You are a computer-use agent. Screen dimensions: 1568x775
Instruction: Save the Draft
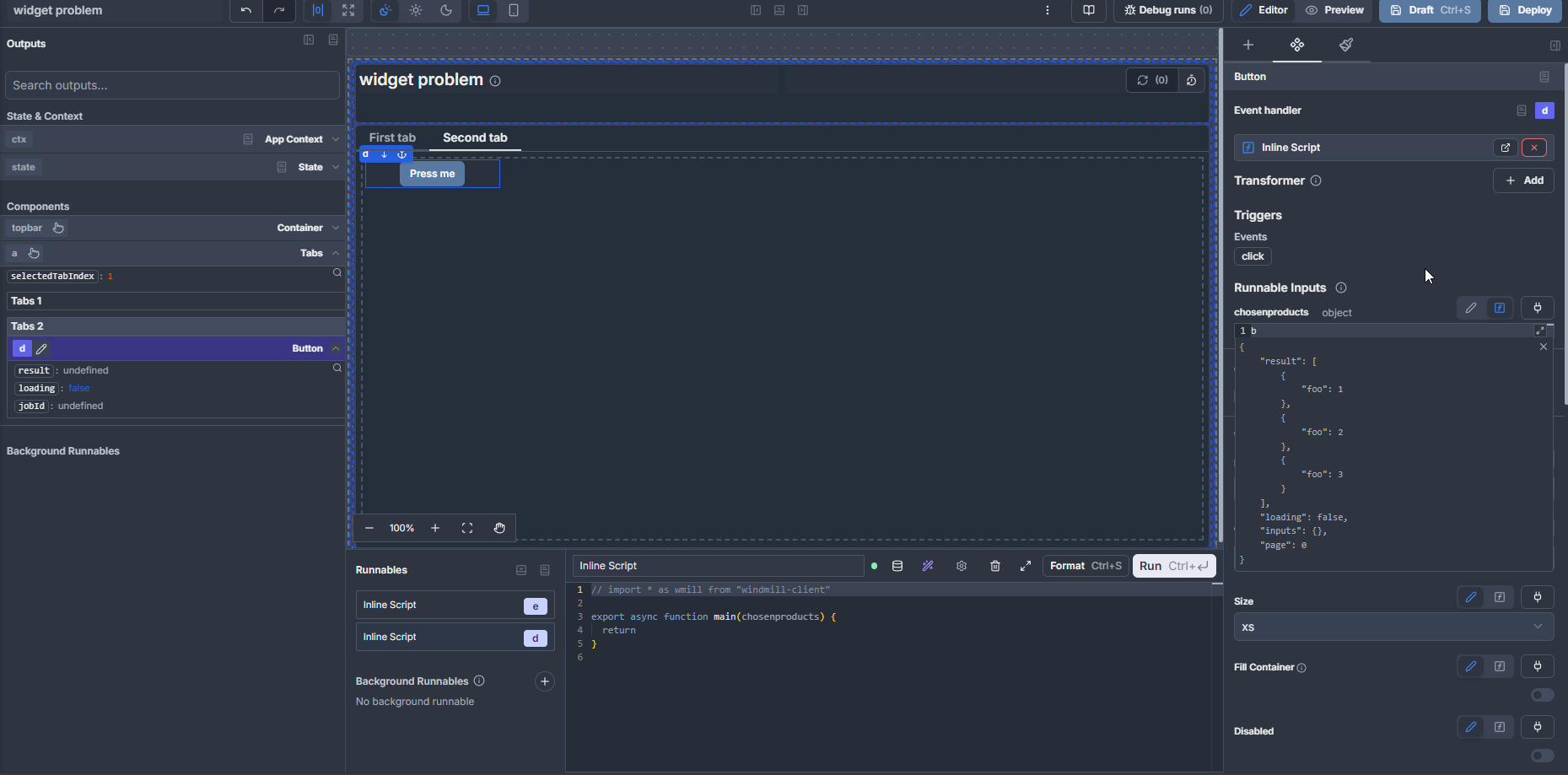[1430, 10]
